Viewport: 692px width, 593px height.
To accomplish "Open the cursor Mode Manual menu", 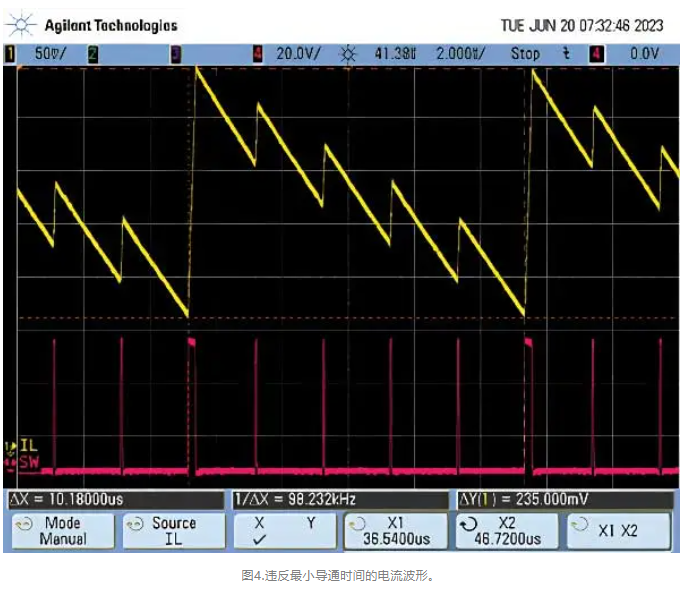I will [60, 531].
